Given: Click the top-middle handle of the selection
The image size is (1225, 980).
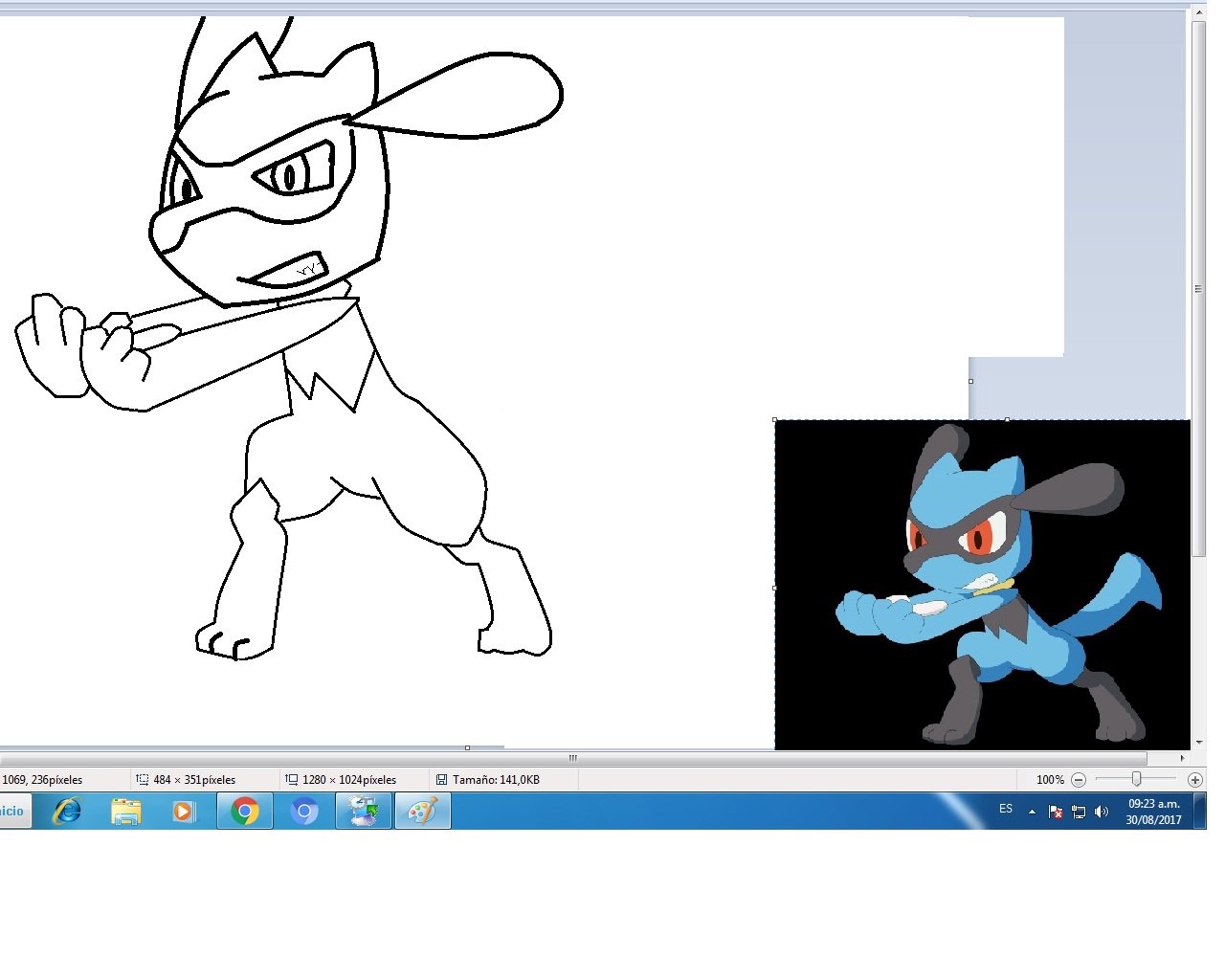Looking at the screenshot, I should pyautogui.click(x=1007, y=419).
